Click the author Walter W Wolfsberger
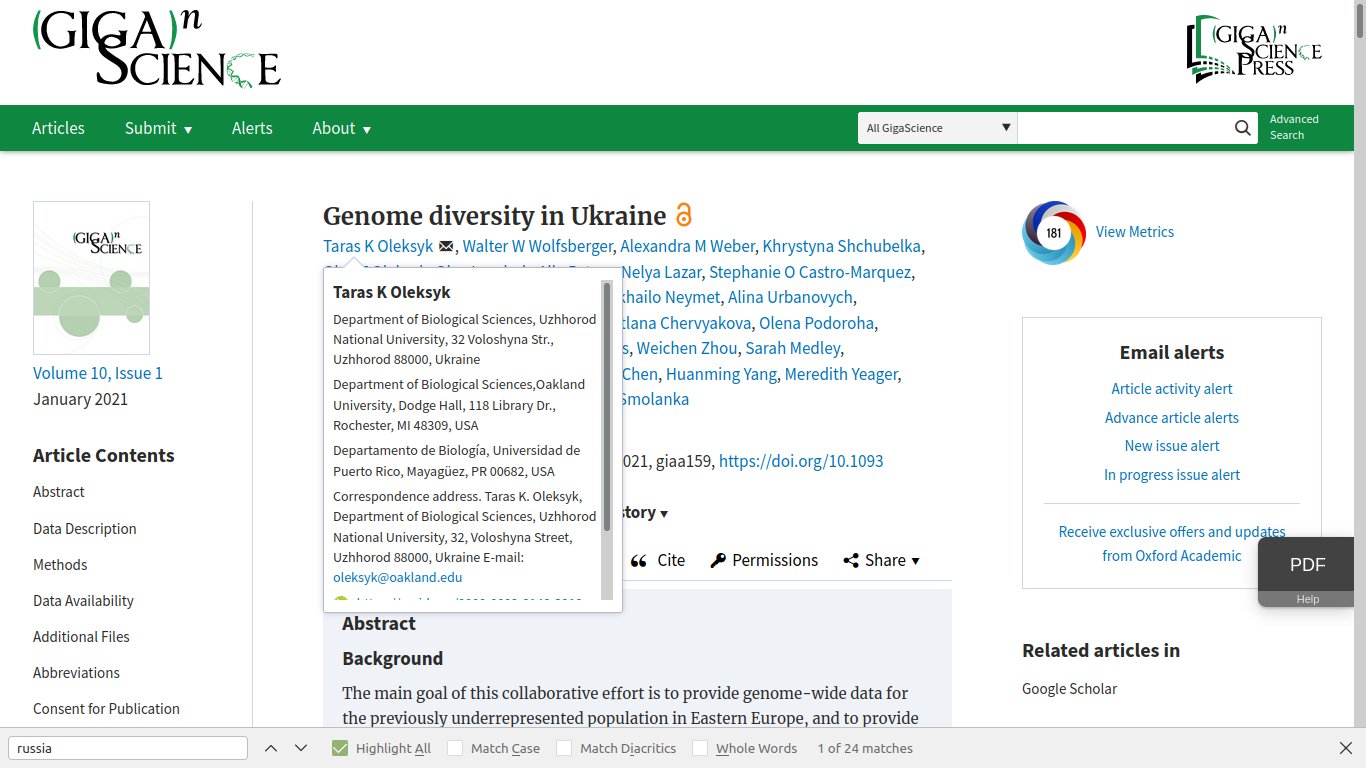 pos(537,246)
